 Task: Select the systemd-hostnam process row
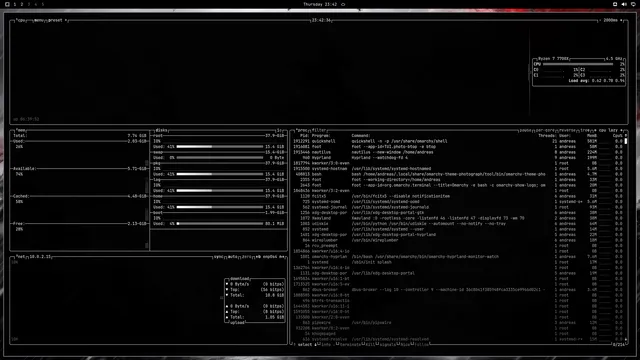click(x=458, y=169)
